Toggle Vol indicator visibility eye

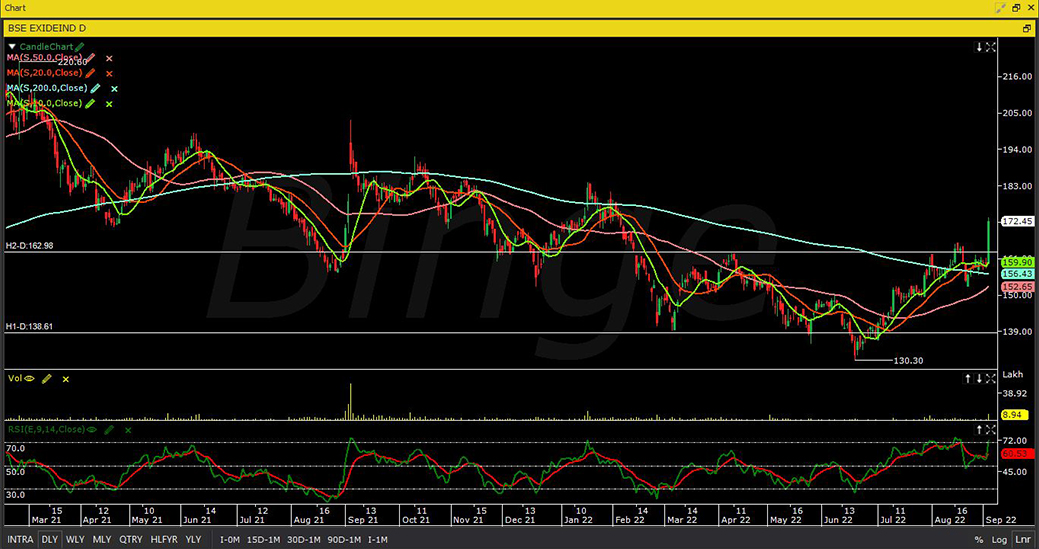tap(28, 379)
